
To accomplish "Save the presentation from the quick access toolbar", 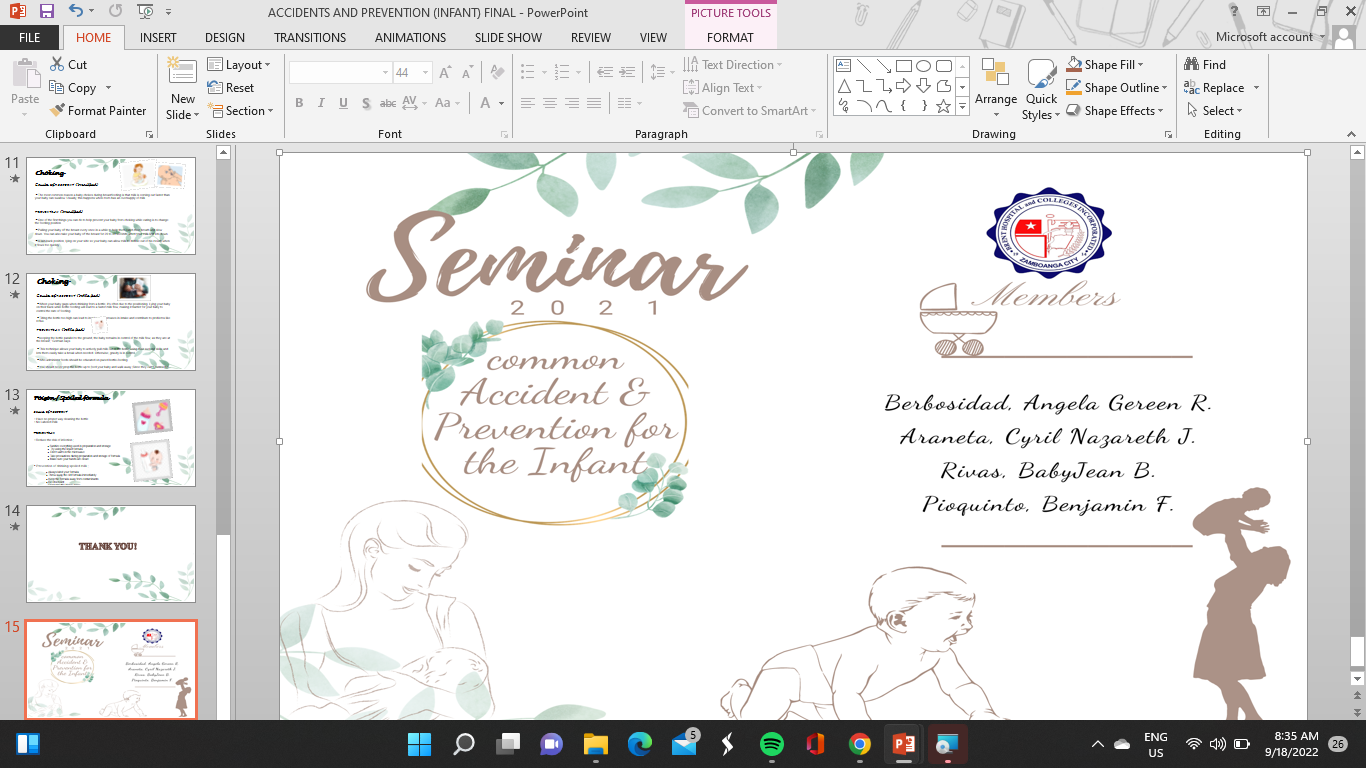I will click(x=47, y=12).
